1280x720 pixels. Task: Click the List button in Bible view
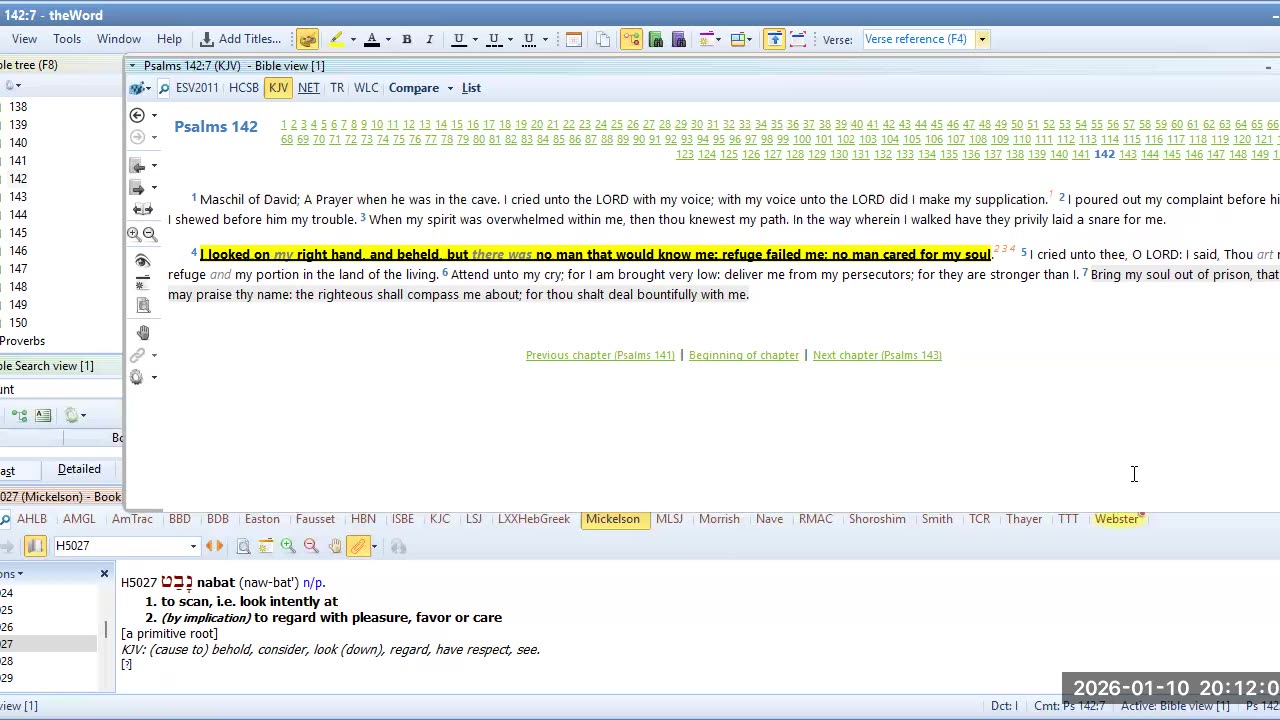471,88
